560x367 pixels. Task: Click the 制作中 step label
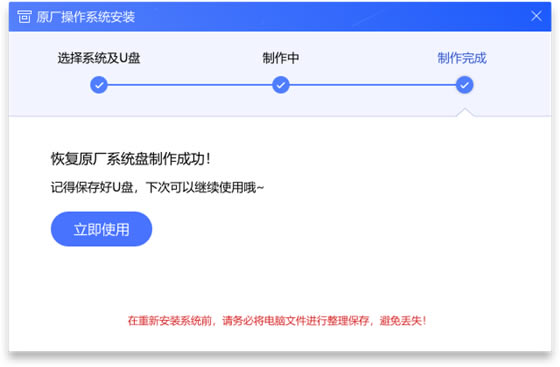coord(281,58)
